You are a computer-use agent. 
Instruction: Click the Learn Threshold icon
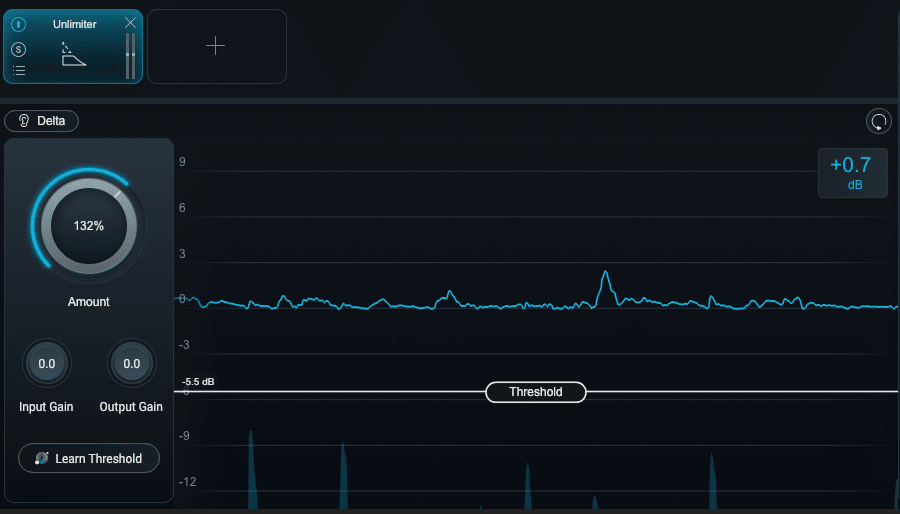click(x=42, y=458)
